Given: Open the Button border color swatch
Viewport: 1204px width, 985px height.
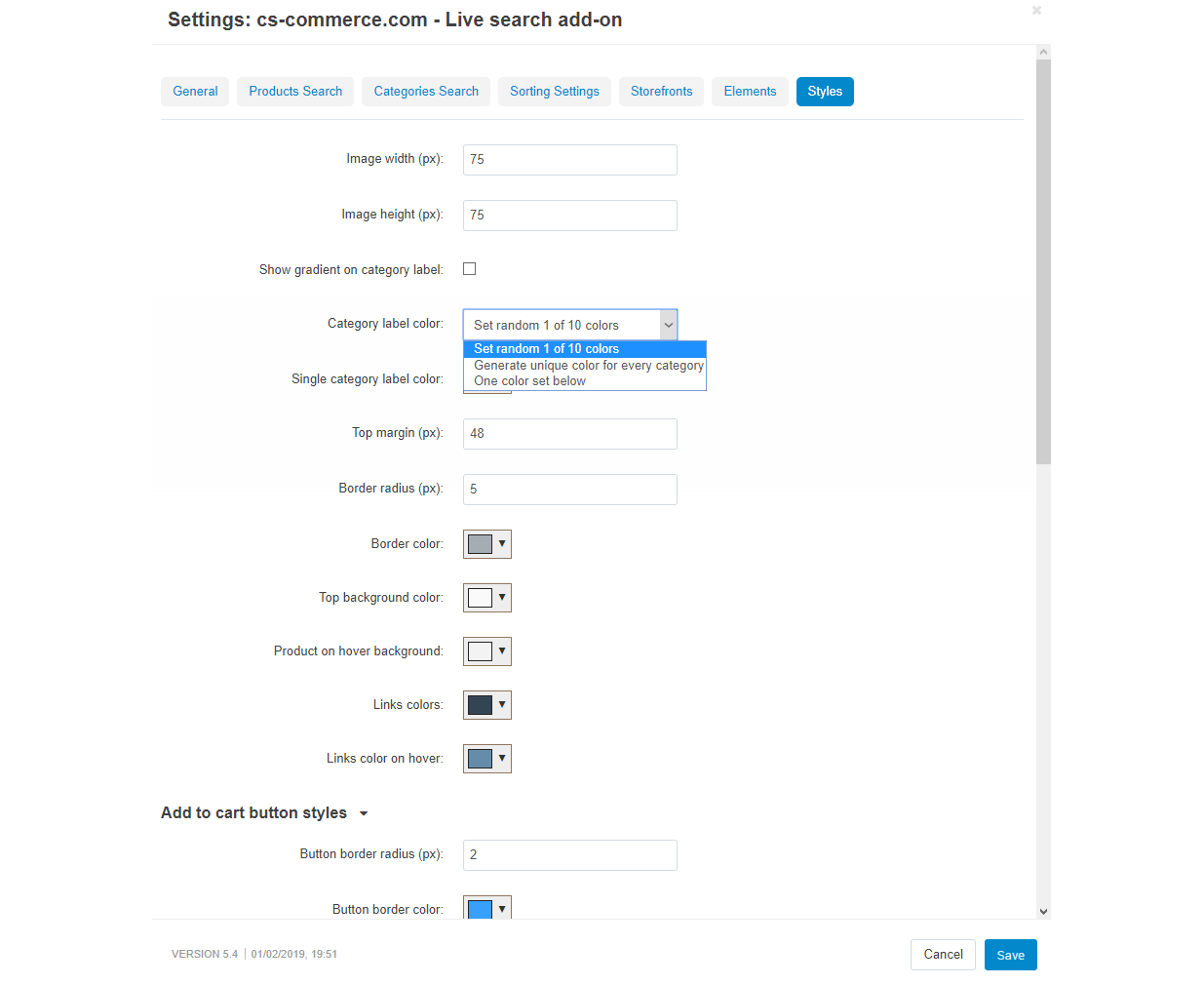Looking at the screenshot, I should (486, 909).
